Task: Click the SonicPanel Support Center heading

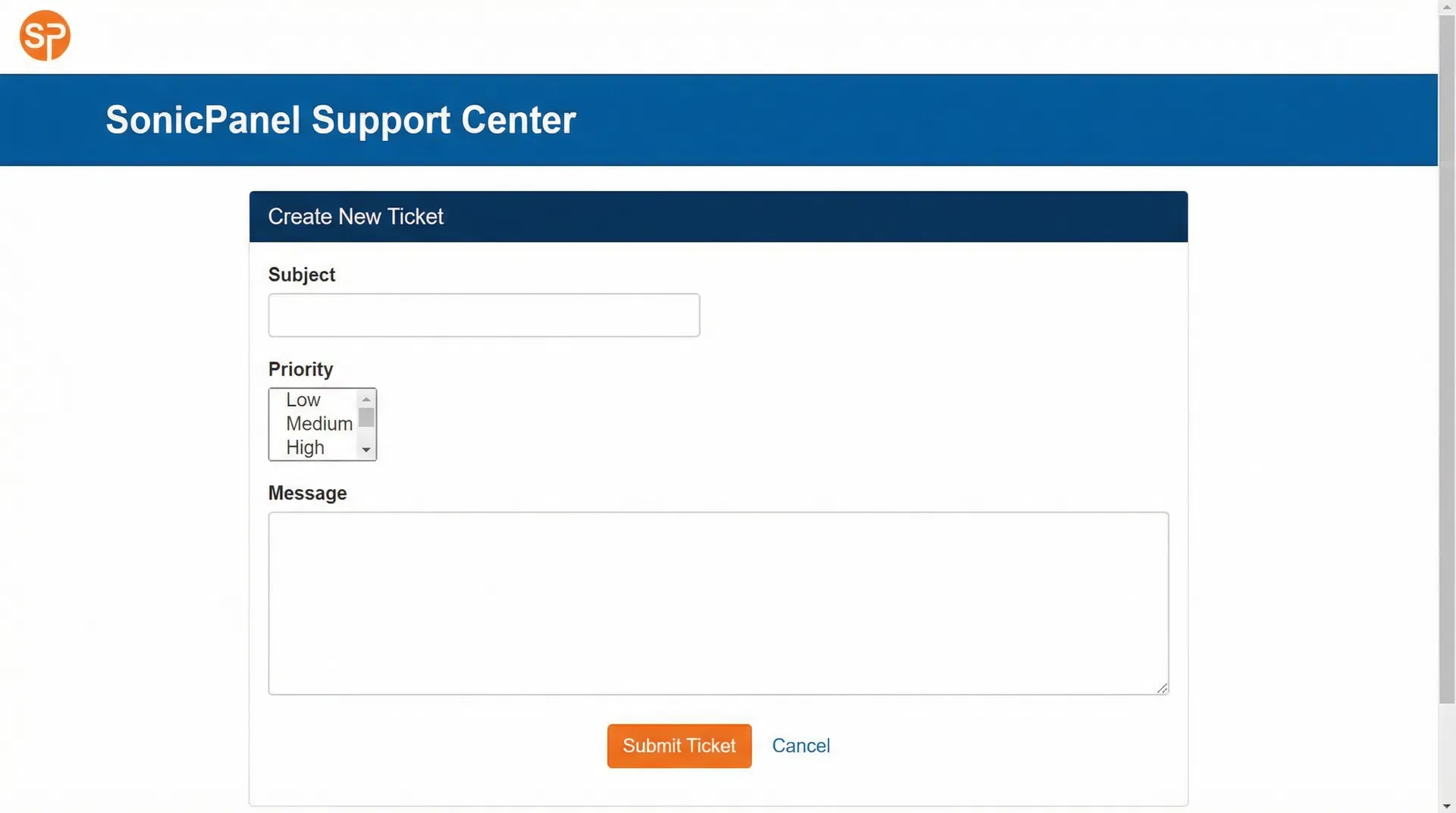Action: point(340,120)
